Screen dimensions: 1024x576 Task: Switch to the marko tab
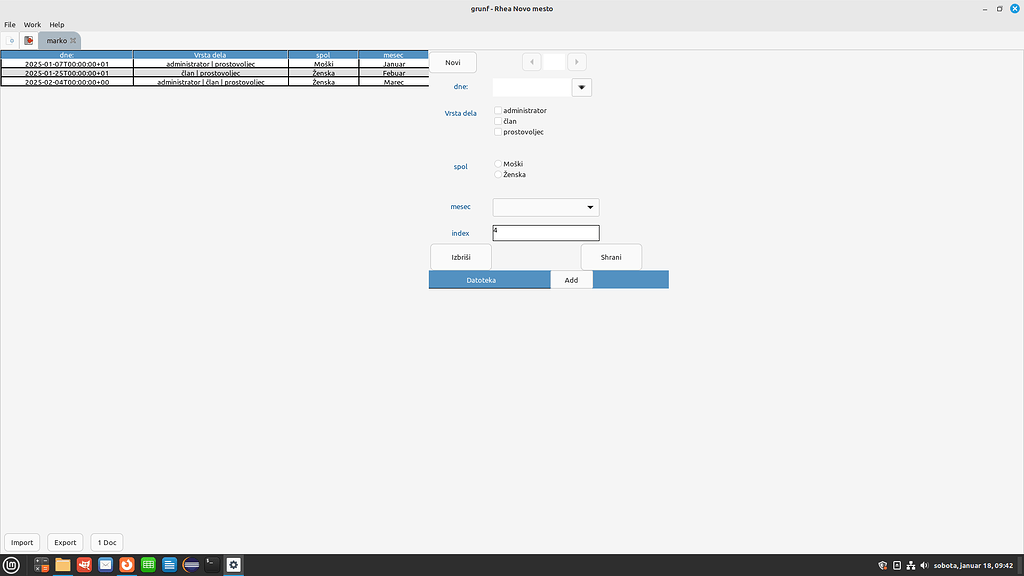[x=55, y=41]
